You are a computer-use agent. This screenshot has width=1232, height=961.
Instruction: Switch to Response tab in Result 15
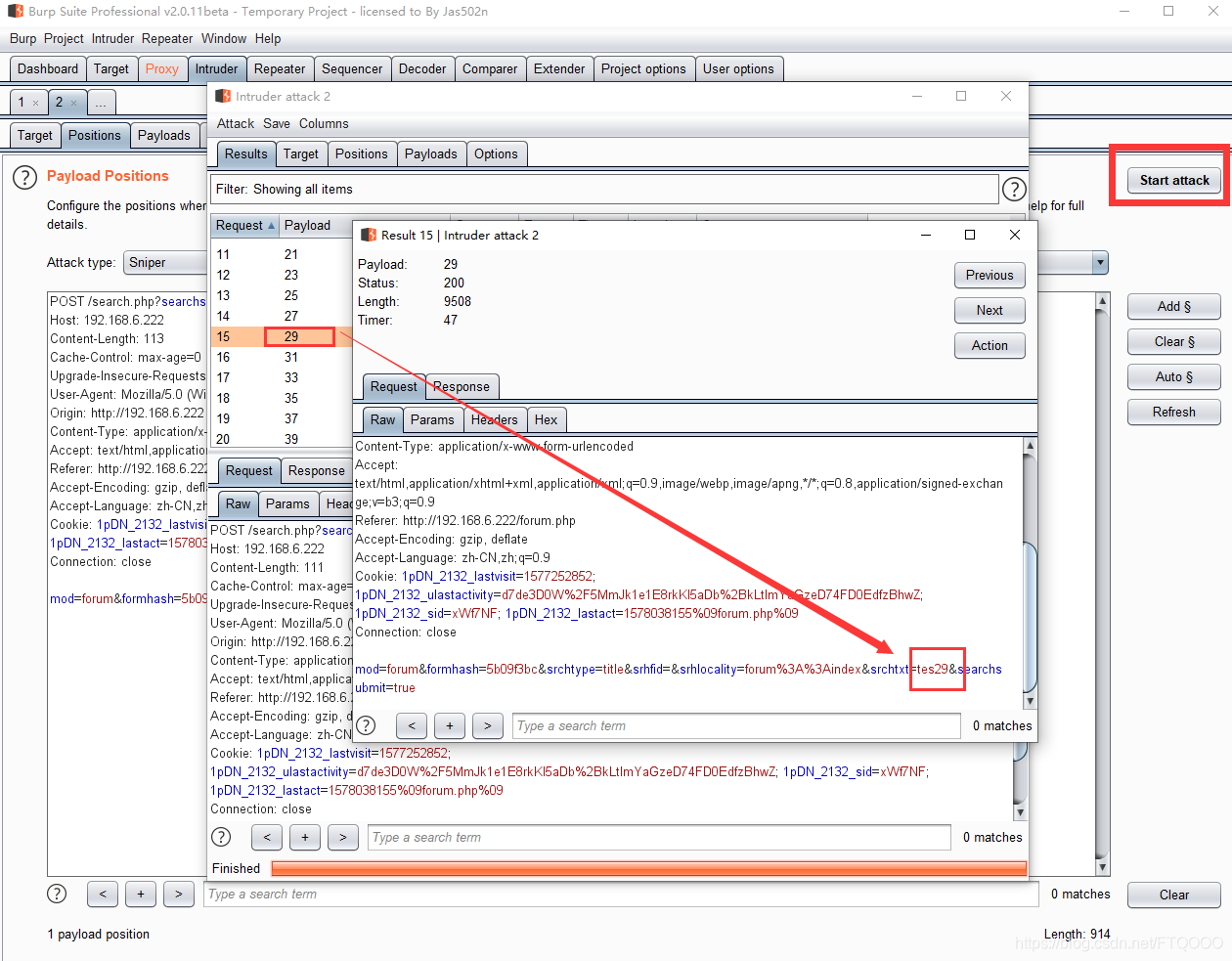(x=462, y=387)
